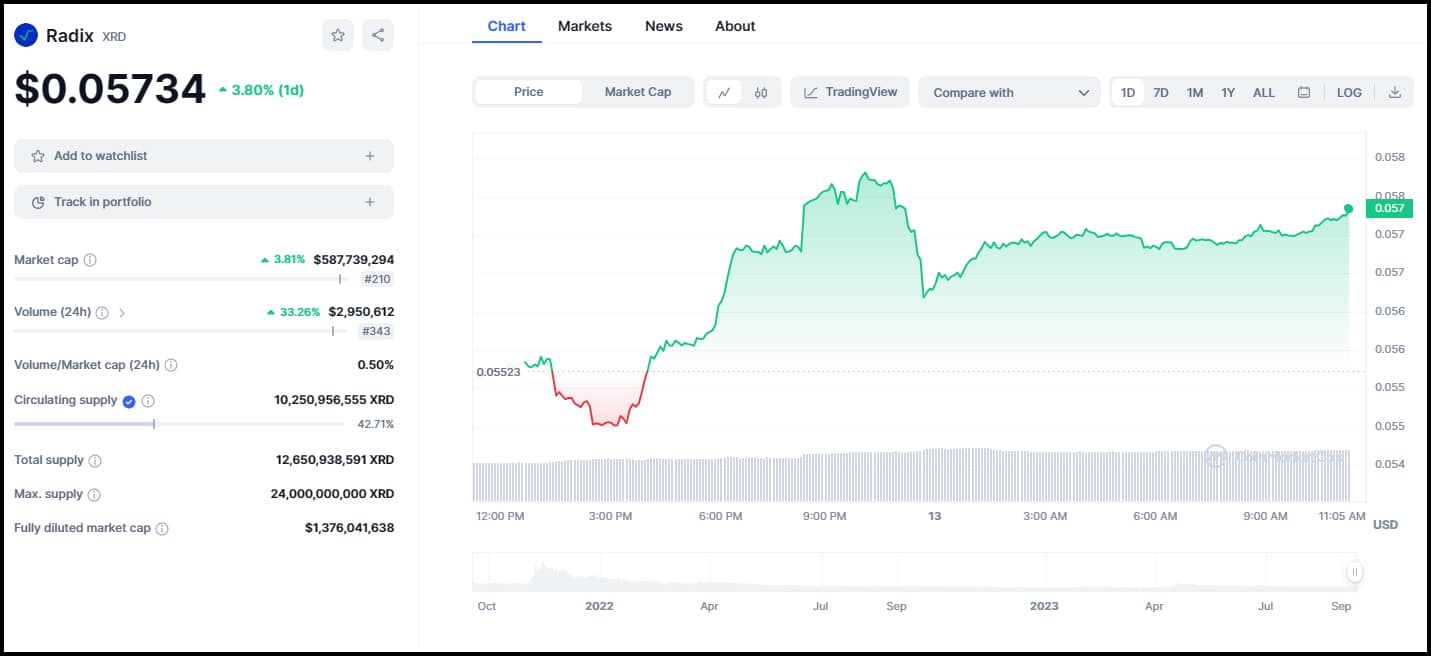Click the $587,739,294 market cap value
This screenshot has height=656, width=1431.
pos(354,260)
